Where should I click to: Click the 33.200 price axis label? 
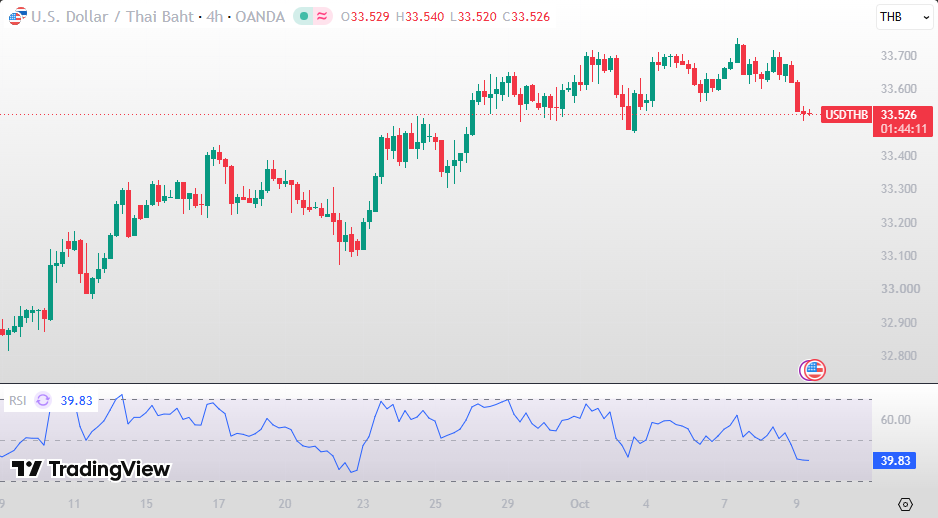point(899,223)
